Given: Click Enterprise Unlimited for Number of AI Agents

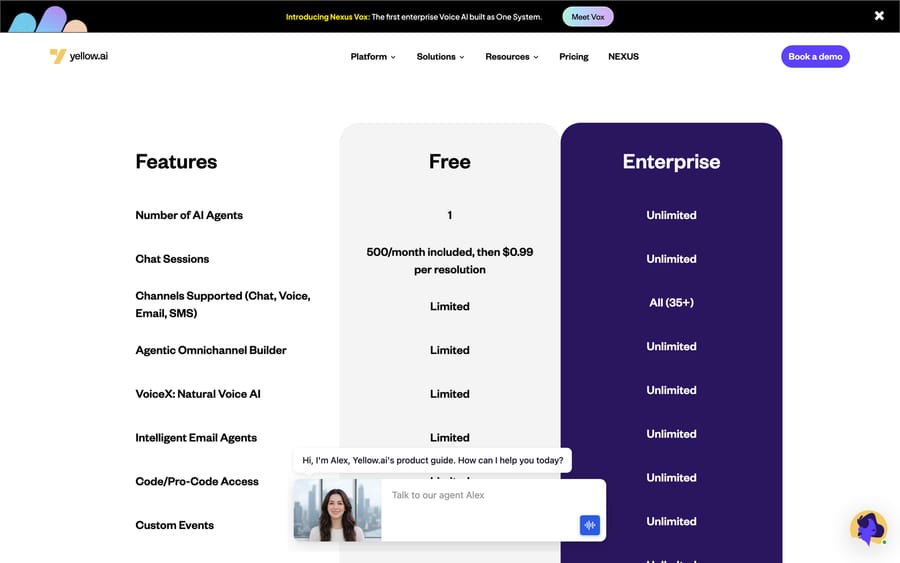Looking at the screenshot, I should pos(671,215).
